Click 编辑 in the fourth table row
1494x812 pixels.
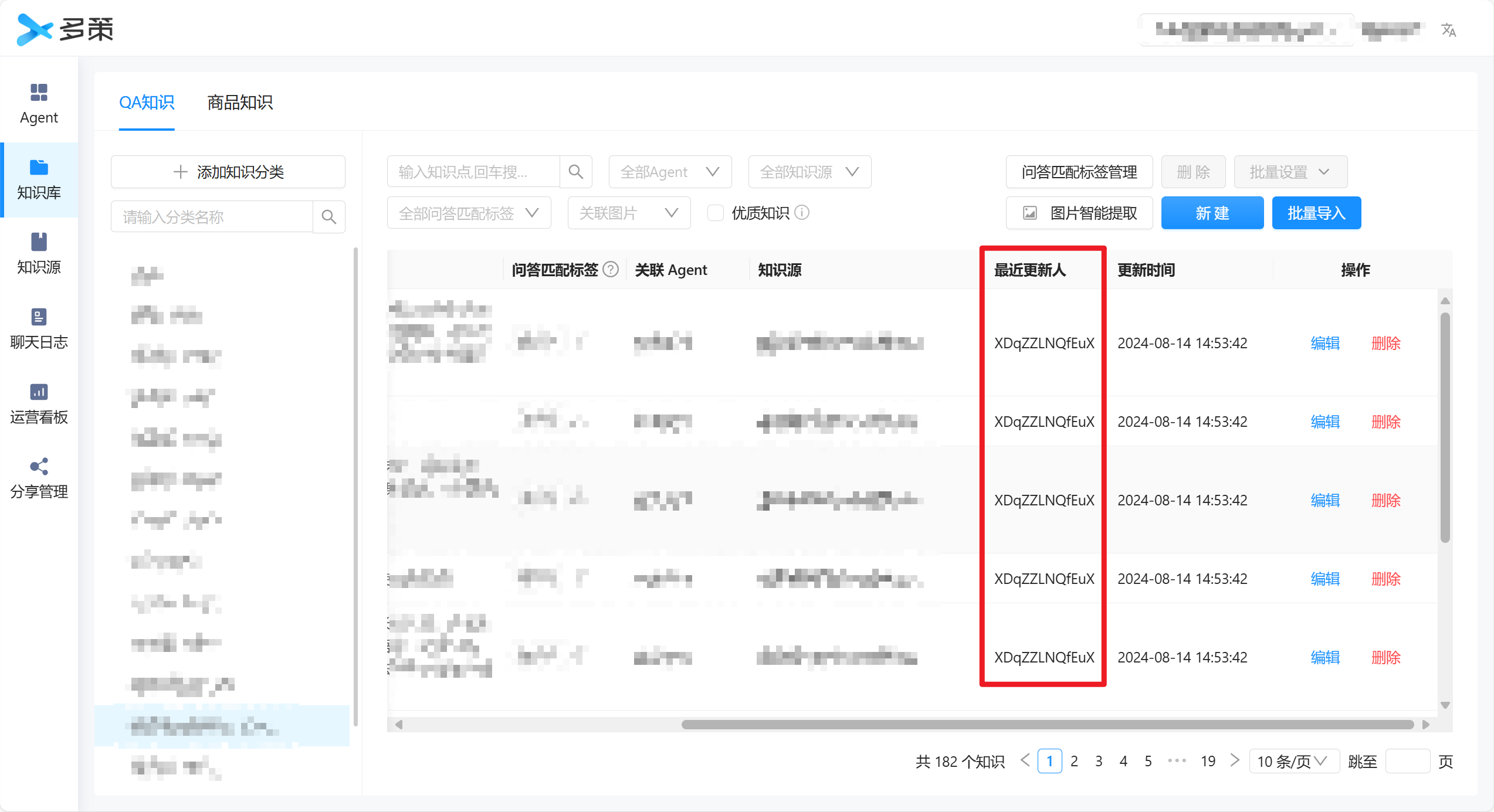[x=1325, y=579]
